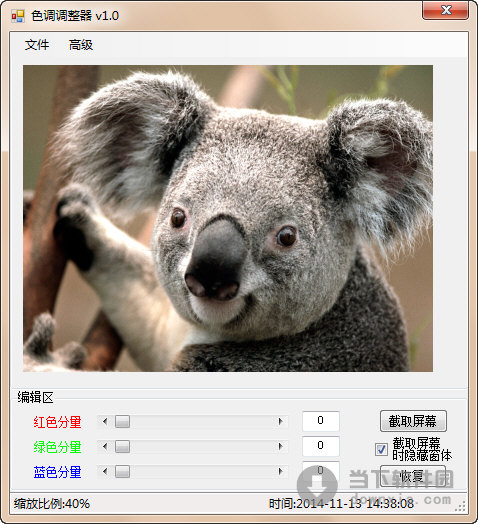Screen dimensions: 478x524
Task: Click left arrow of 红色分量 scrollbar
Action: [105, 421]
